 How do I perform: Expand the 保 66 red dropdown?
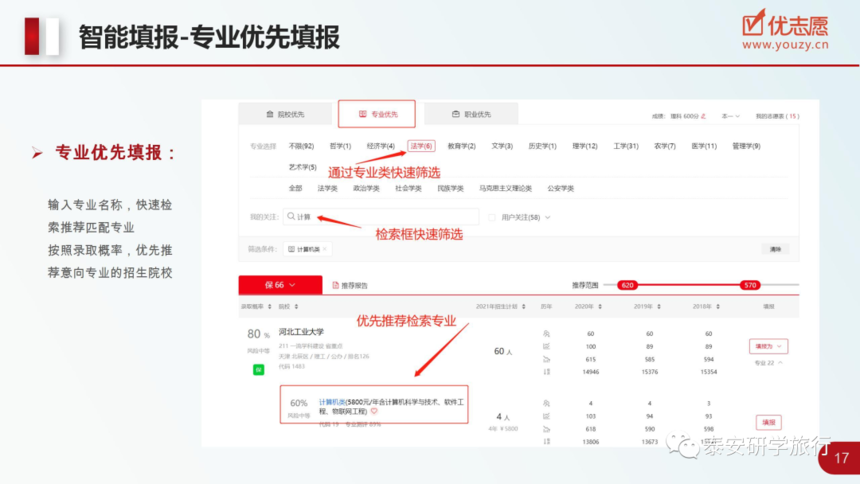280,285
